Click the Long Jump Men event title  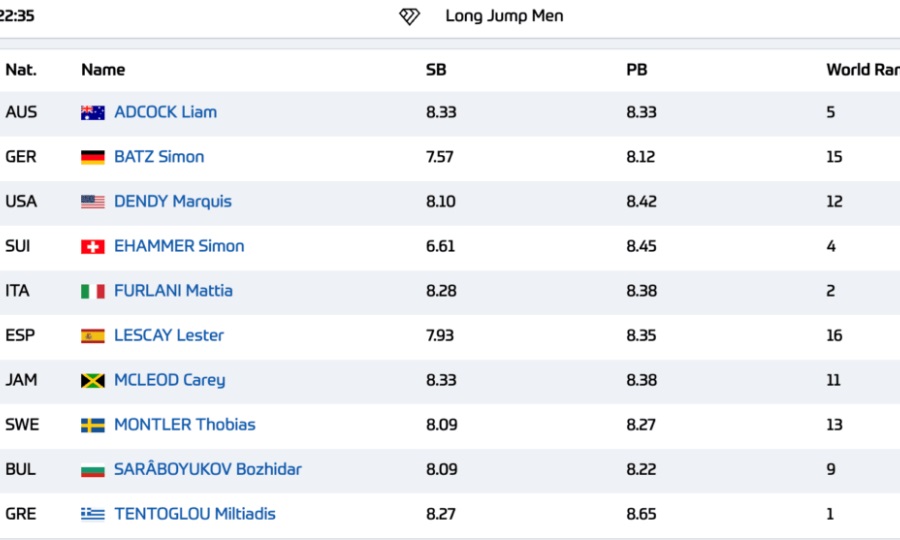pyautogui.click(x=505, y=16)
